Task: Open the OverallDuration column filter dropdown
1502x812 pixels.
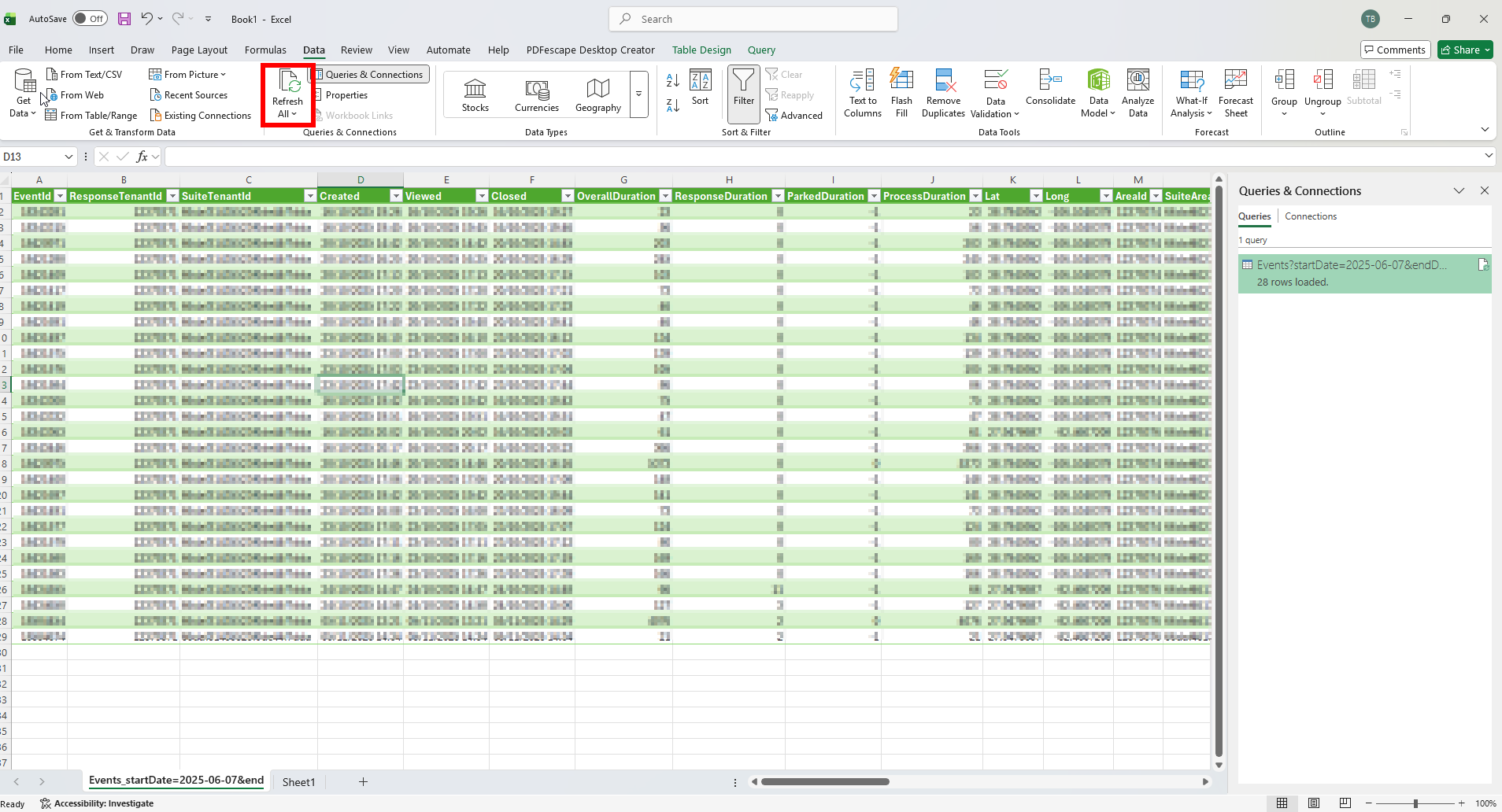Action: tap(665, 196)
